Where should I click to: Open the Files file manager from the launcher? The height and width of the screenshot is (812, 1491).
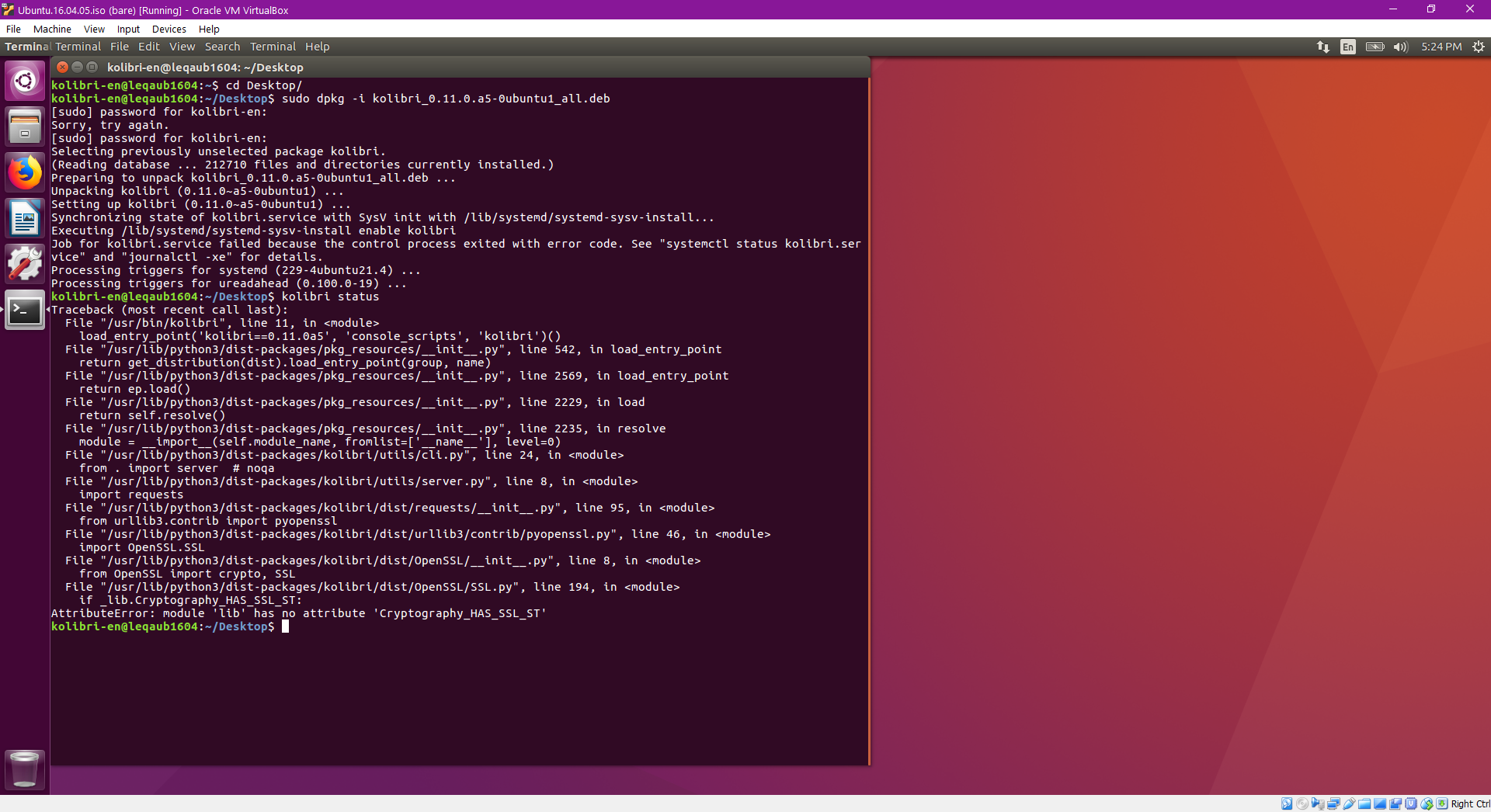click(x=25, y=126)
